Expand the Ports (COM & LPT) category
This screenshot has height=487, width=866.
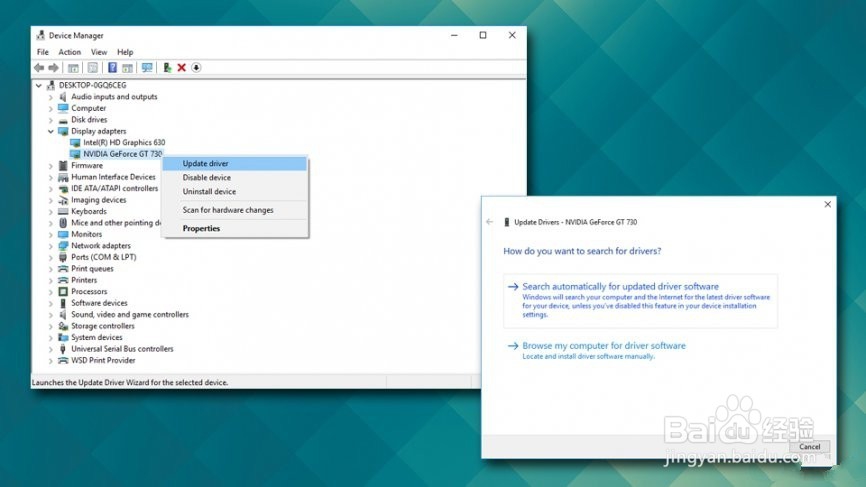coord(51,257)
